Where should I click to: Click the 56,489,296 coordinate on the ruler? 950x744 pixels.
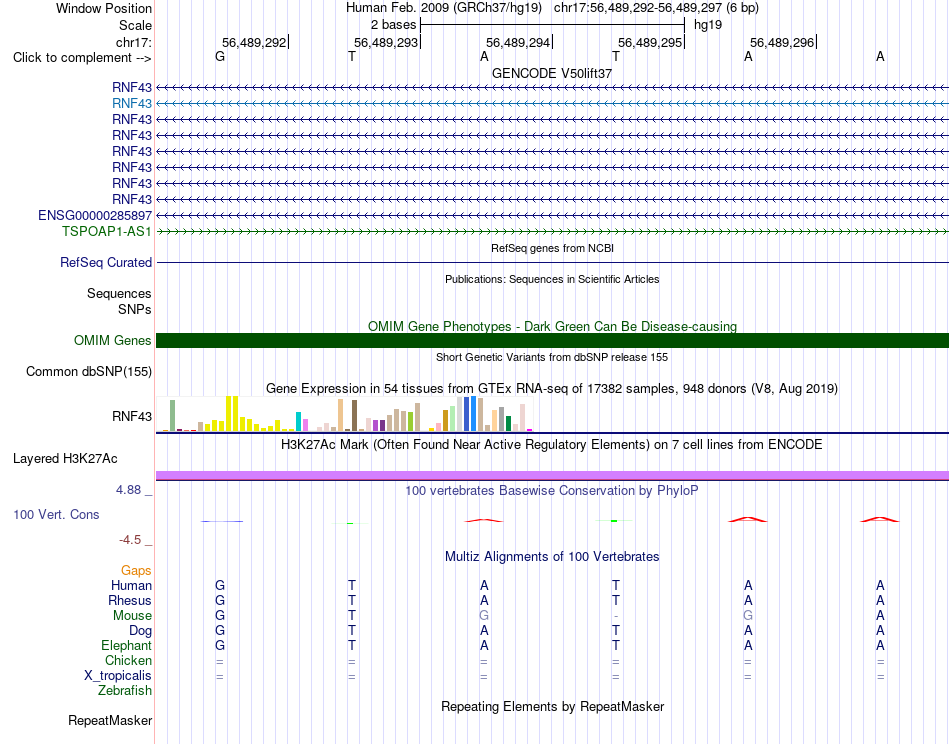(x=782, y=42)
